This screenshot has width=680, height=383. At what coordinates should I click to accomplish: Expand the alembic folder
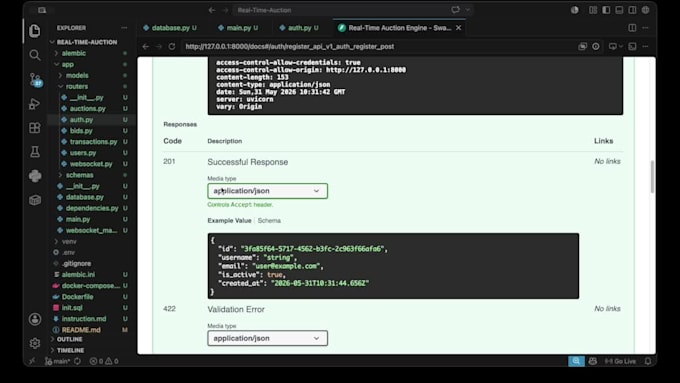(x=73, y=53)
